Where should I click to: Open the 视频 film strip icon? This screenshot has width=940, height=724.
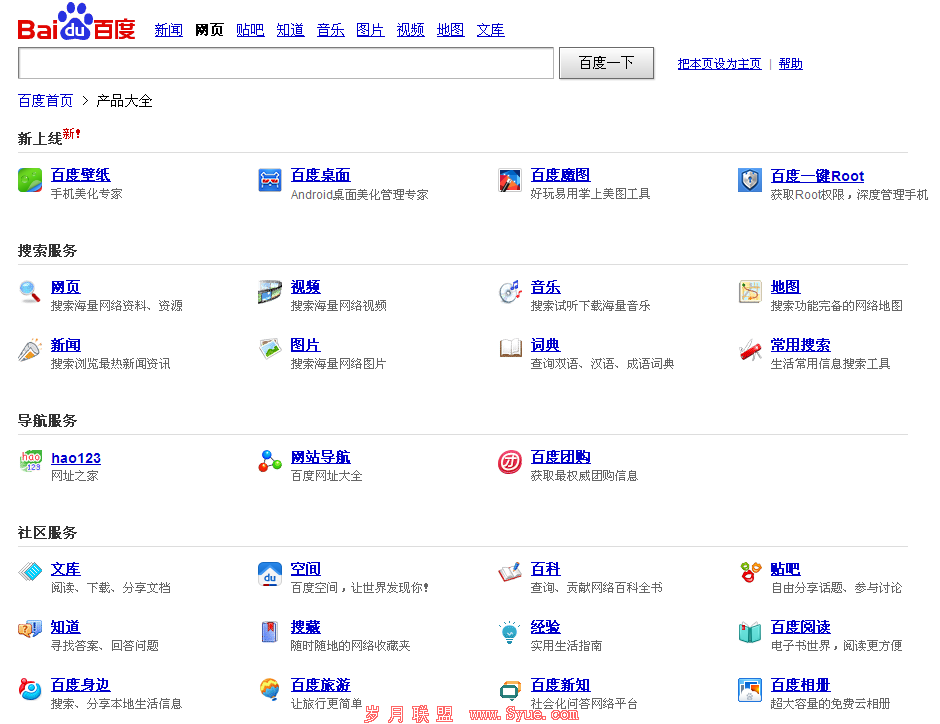[270, 292]
